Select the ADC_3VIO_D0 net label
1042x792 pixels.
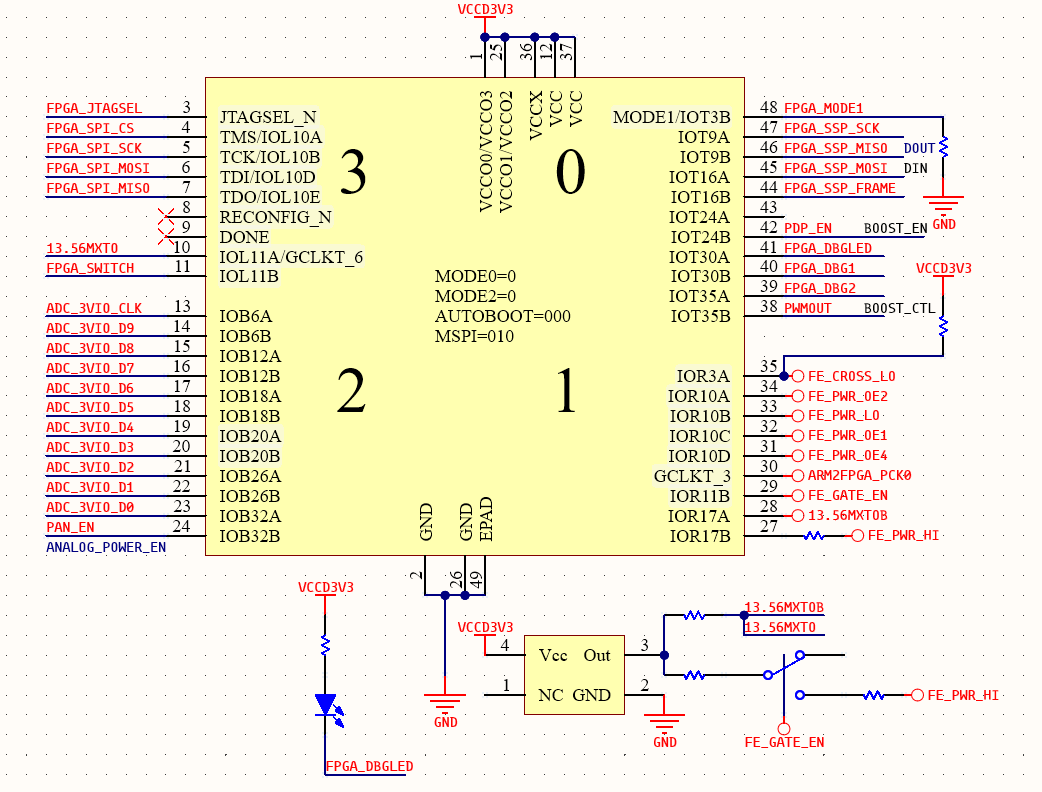pyautogui.click(x=90, y=507)
